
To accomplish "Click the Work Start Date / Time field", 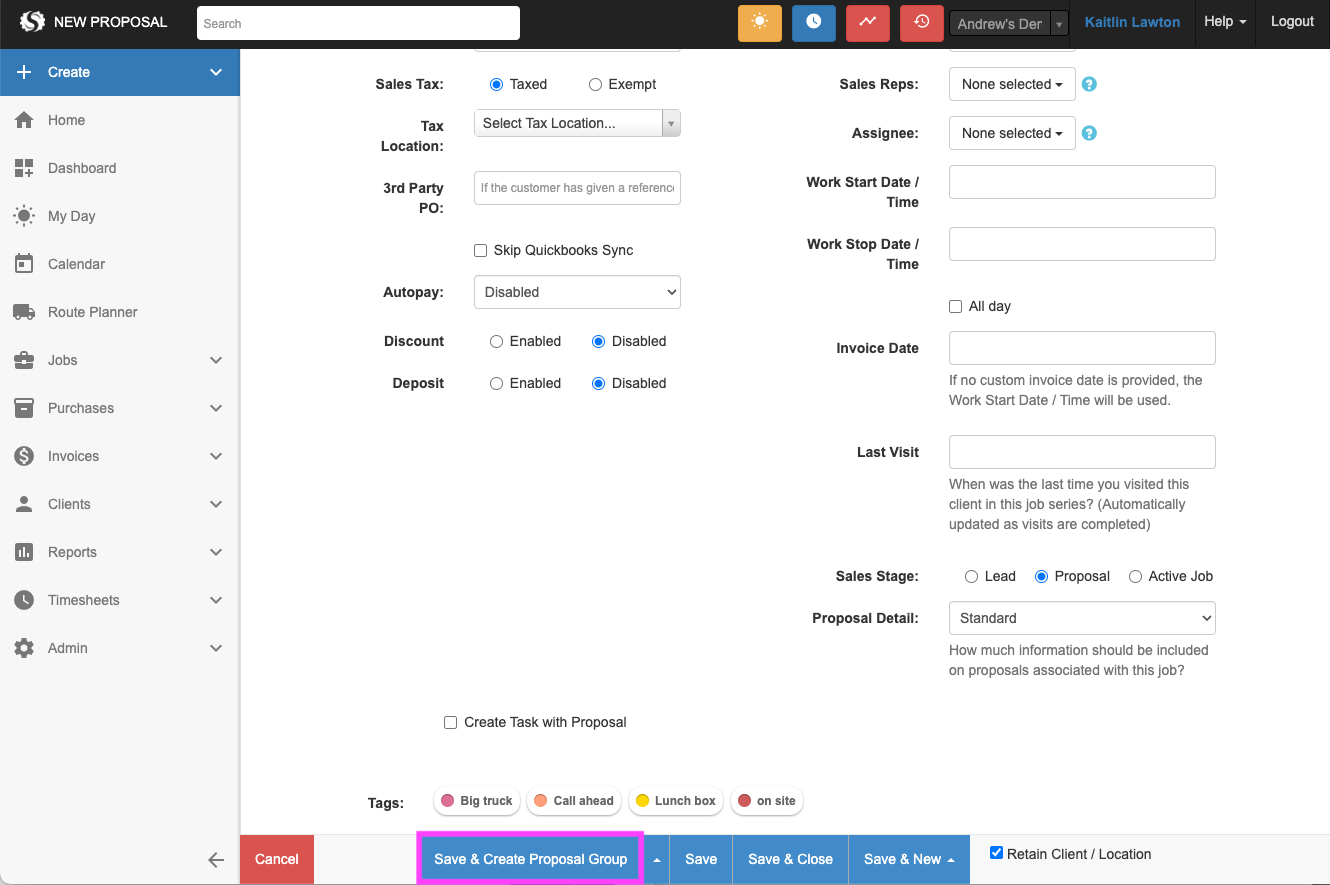I will tap(1081, 182).
